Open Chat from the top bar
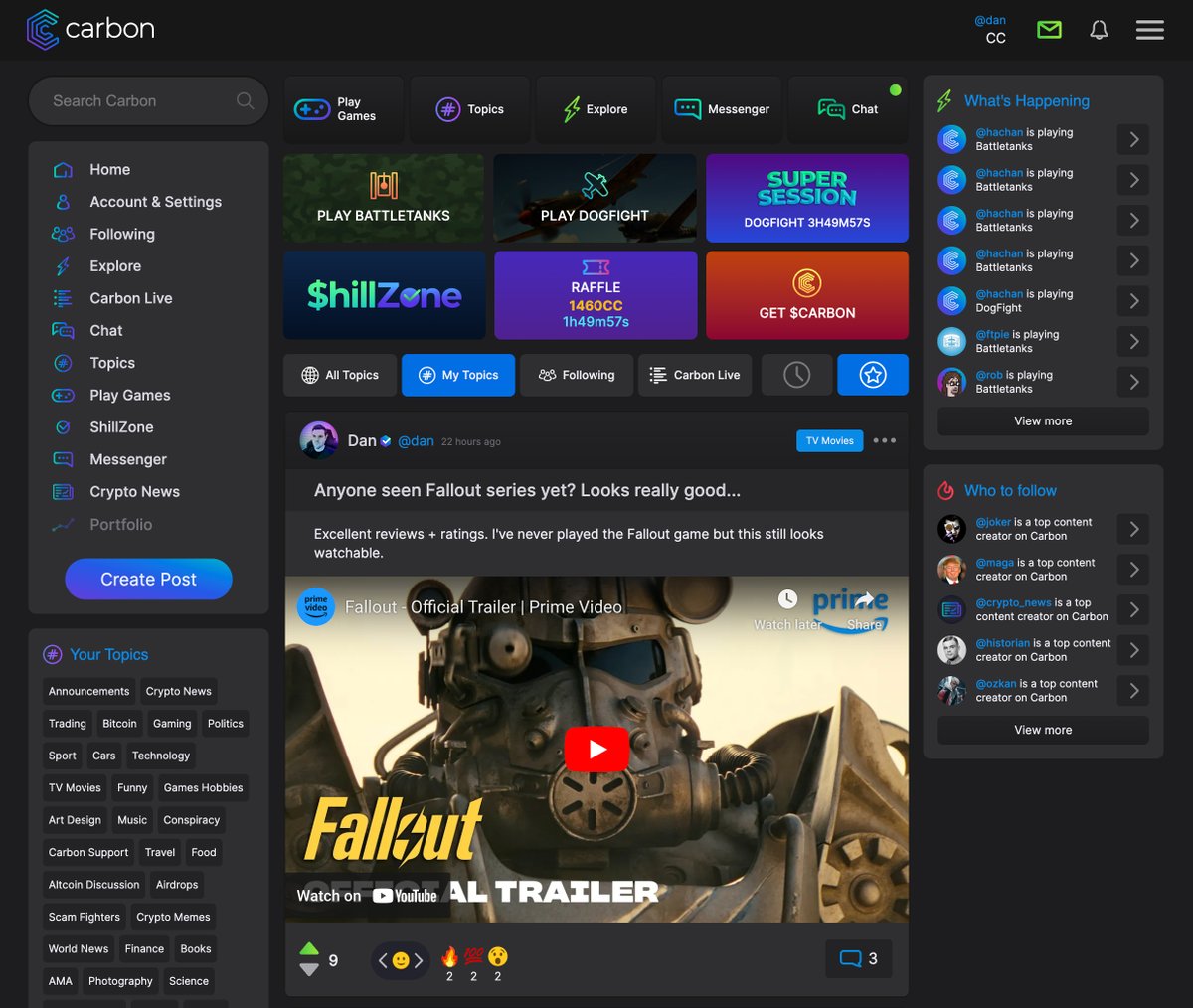 [x=848, y=109]
